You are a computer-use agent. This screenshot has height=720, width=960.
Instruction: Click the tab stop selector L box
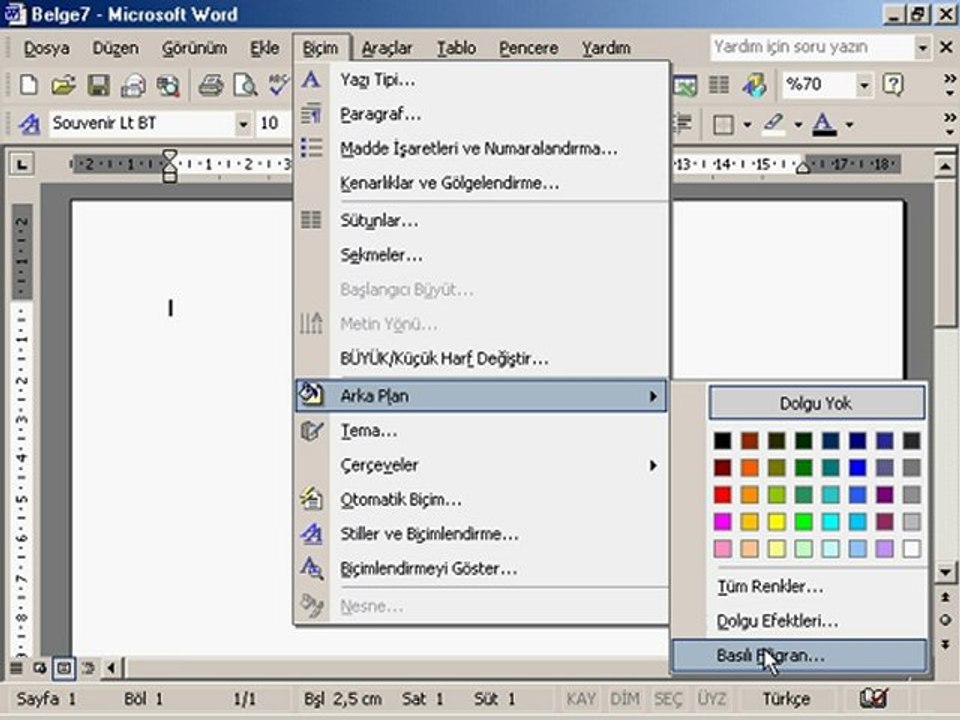[x=22, y=163]
